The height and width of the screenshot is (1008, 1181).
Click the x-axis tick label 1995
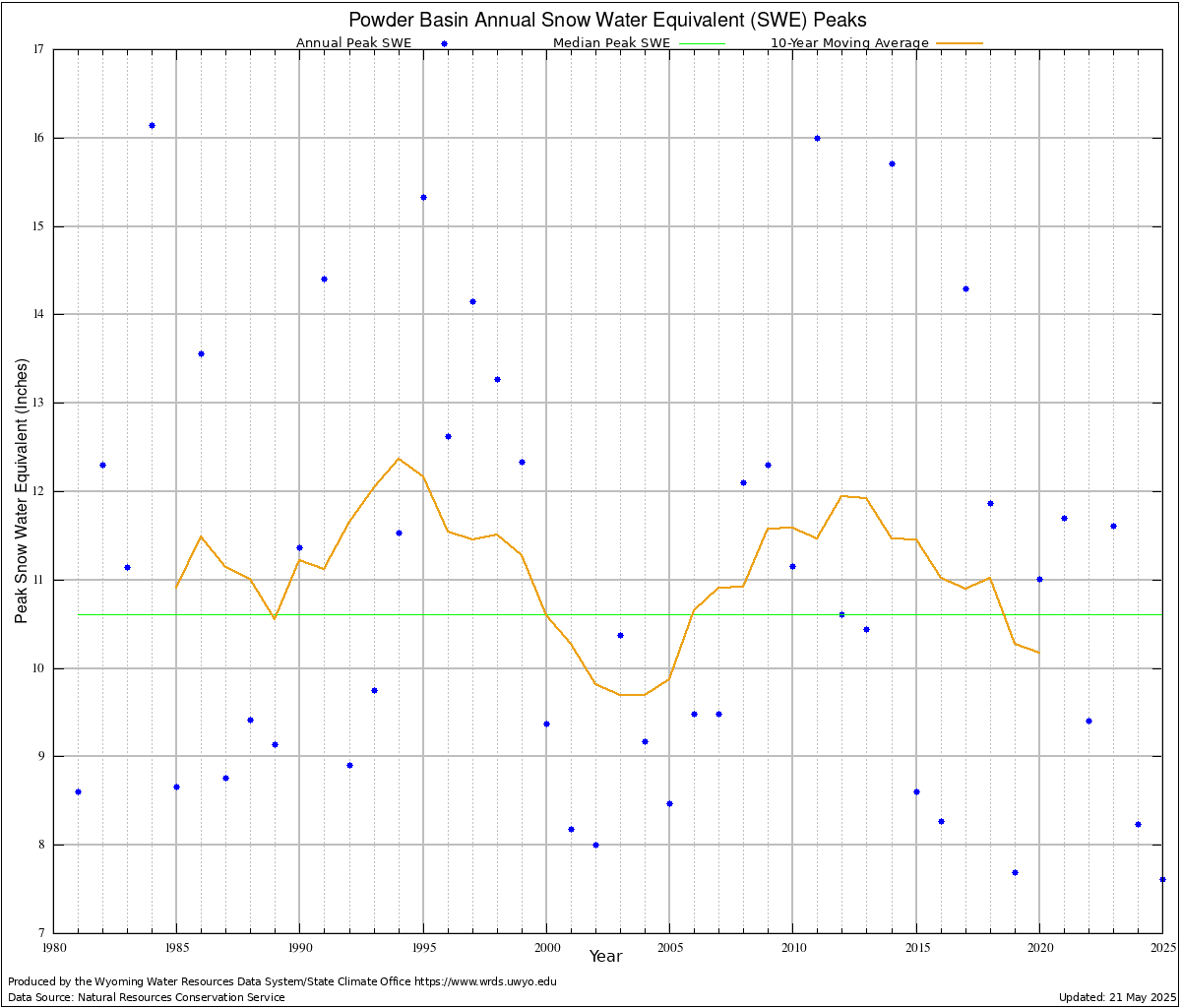coord(423,947)
